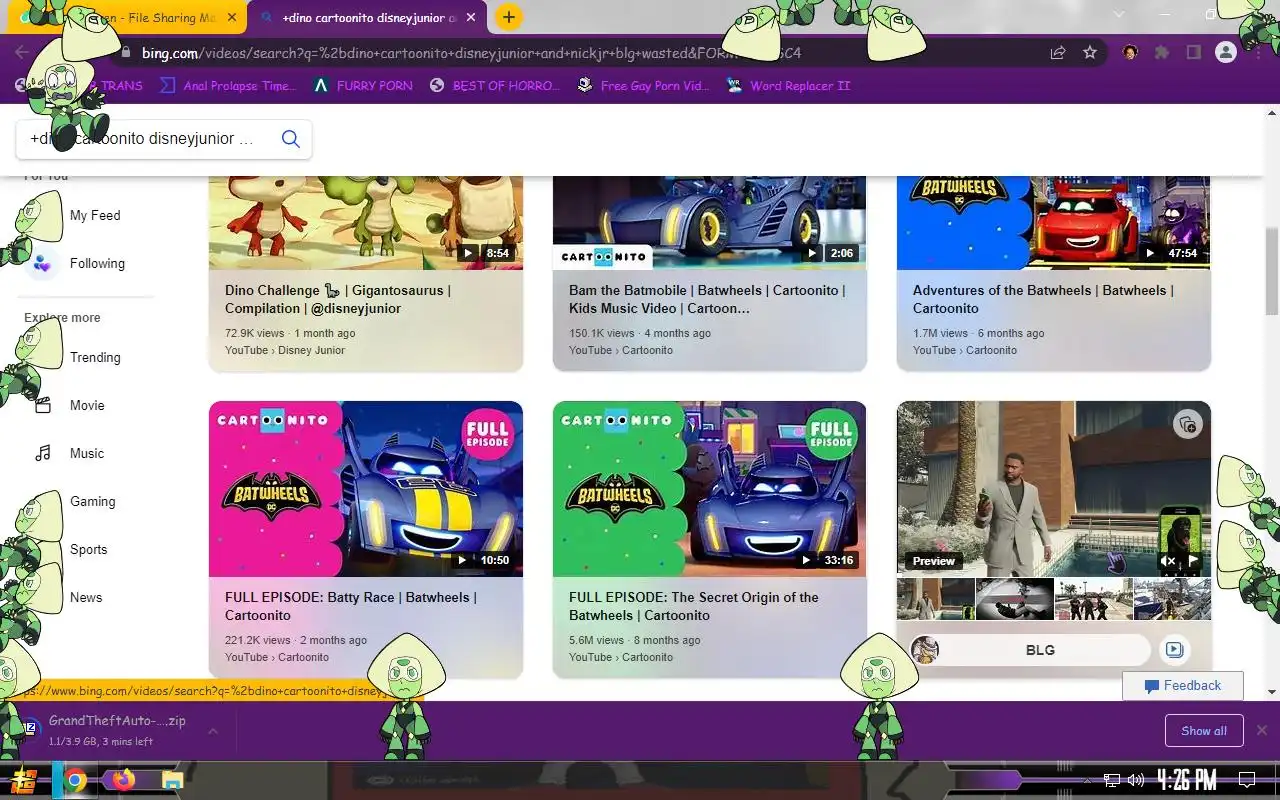Screen dimensions: 1280x800
Task: Open a new tab with plus button
Action: (509, 17)
